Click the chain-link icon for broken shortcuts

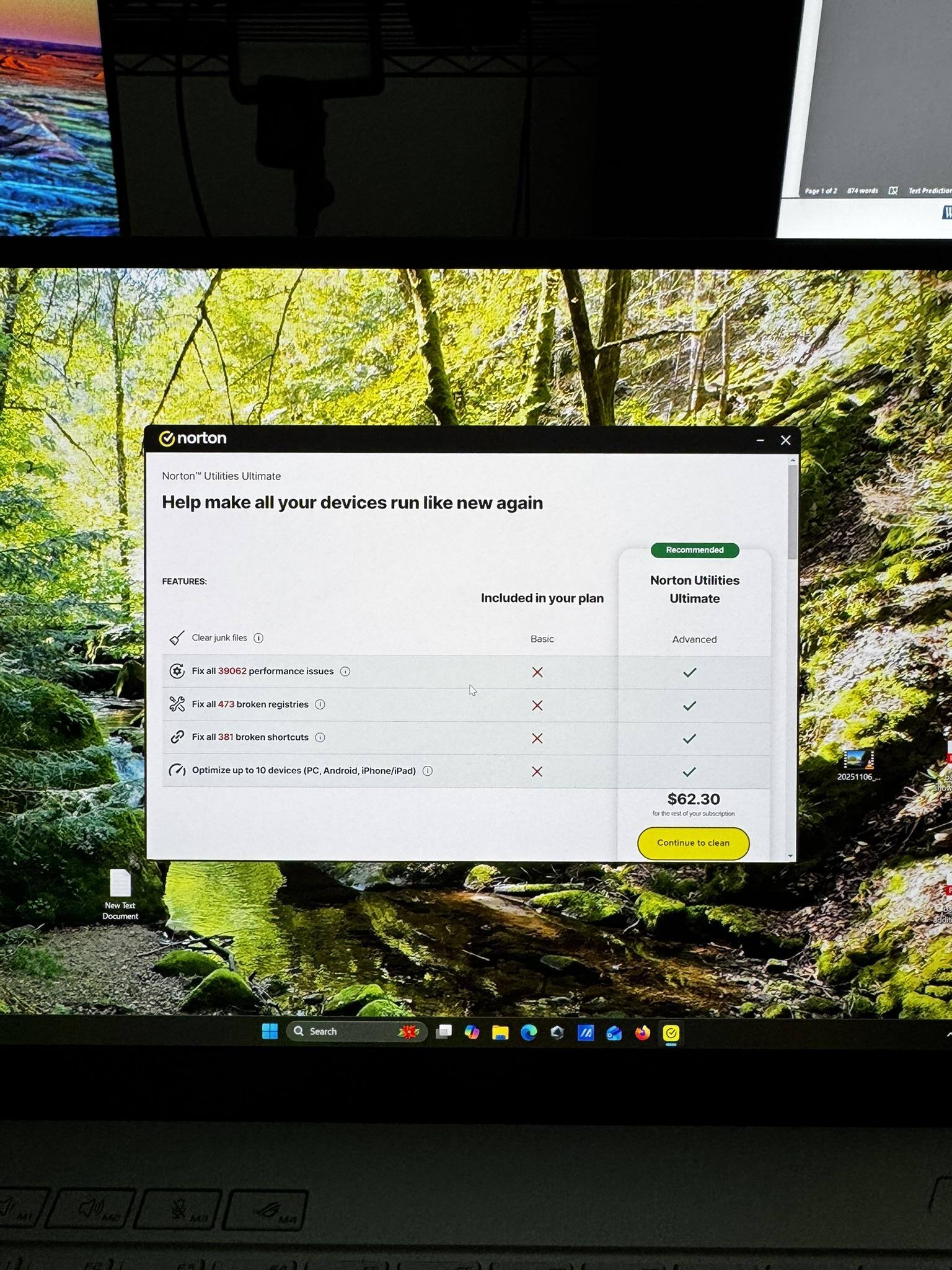(177, 737)
